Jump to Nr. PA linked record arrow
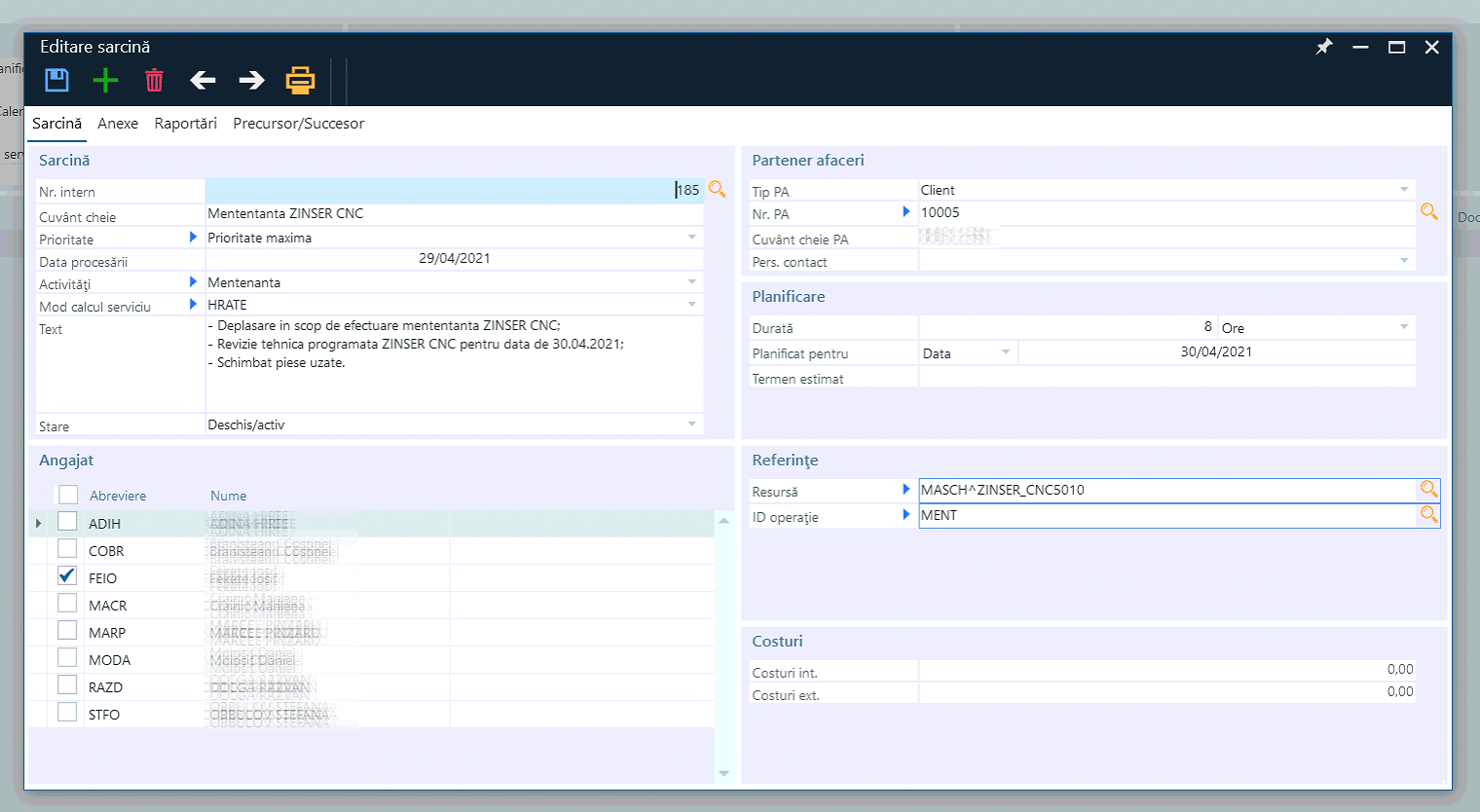 (906, 211)
